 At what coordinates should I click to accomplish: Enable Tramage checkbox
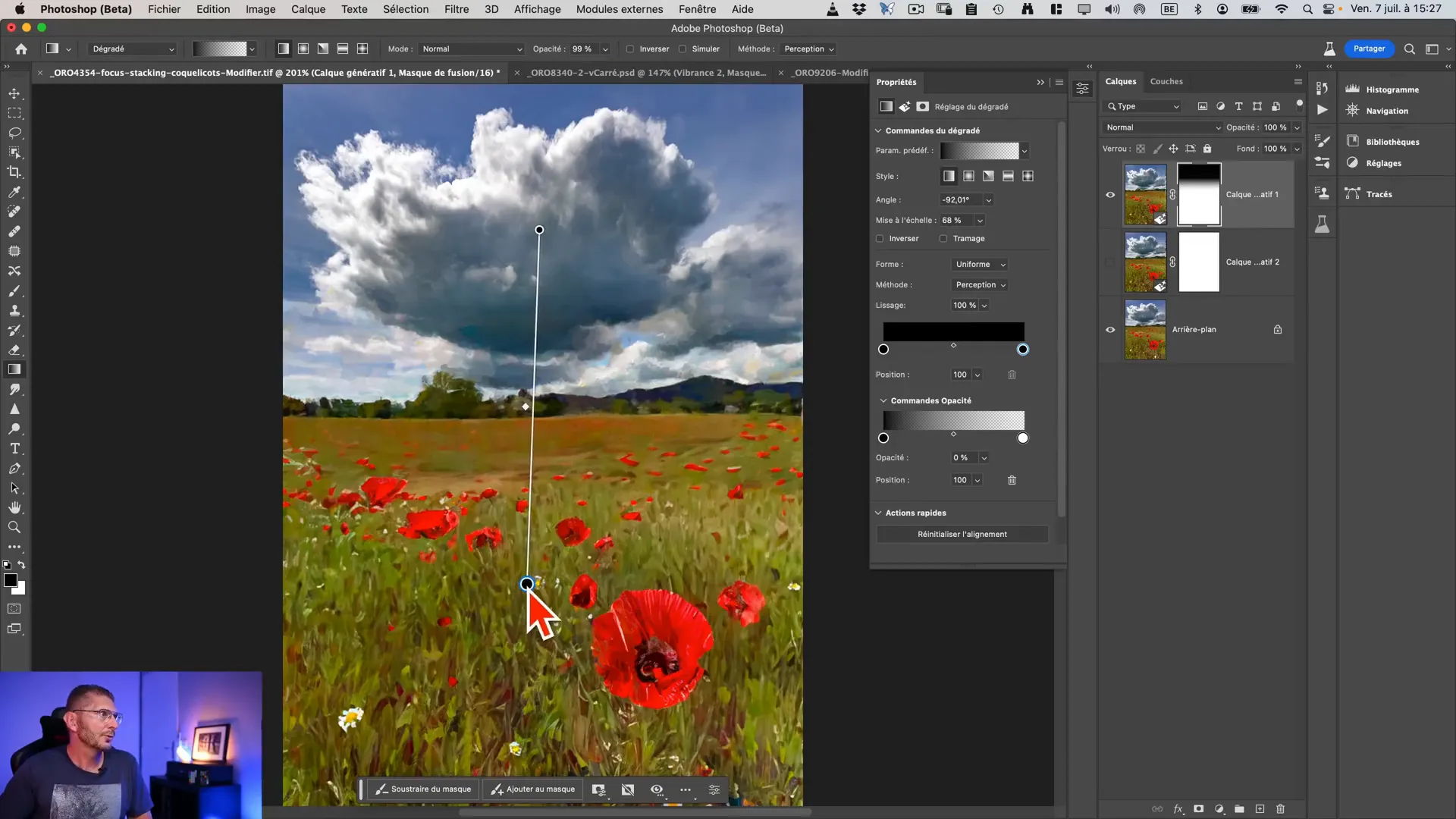(x=943, y=238)
